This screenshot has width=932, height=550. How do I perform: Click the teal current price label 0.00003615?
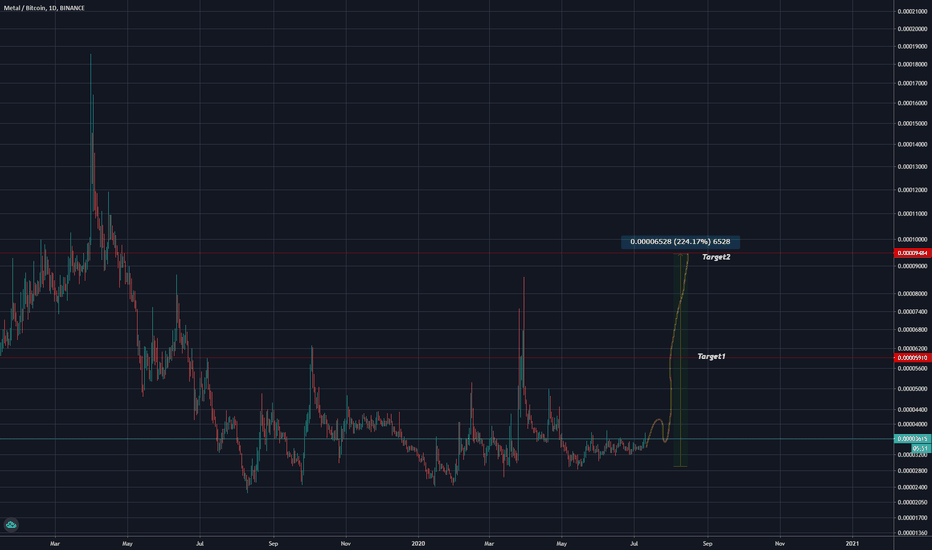tap(912, 439)
